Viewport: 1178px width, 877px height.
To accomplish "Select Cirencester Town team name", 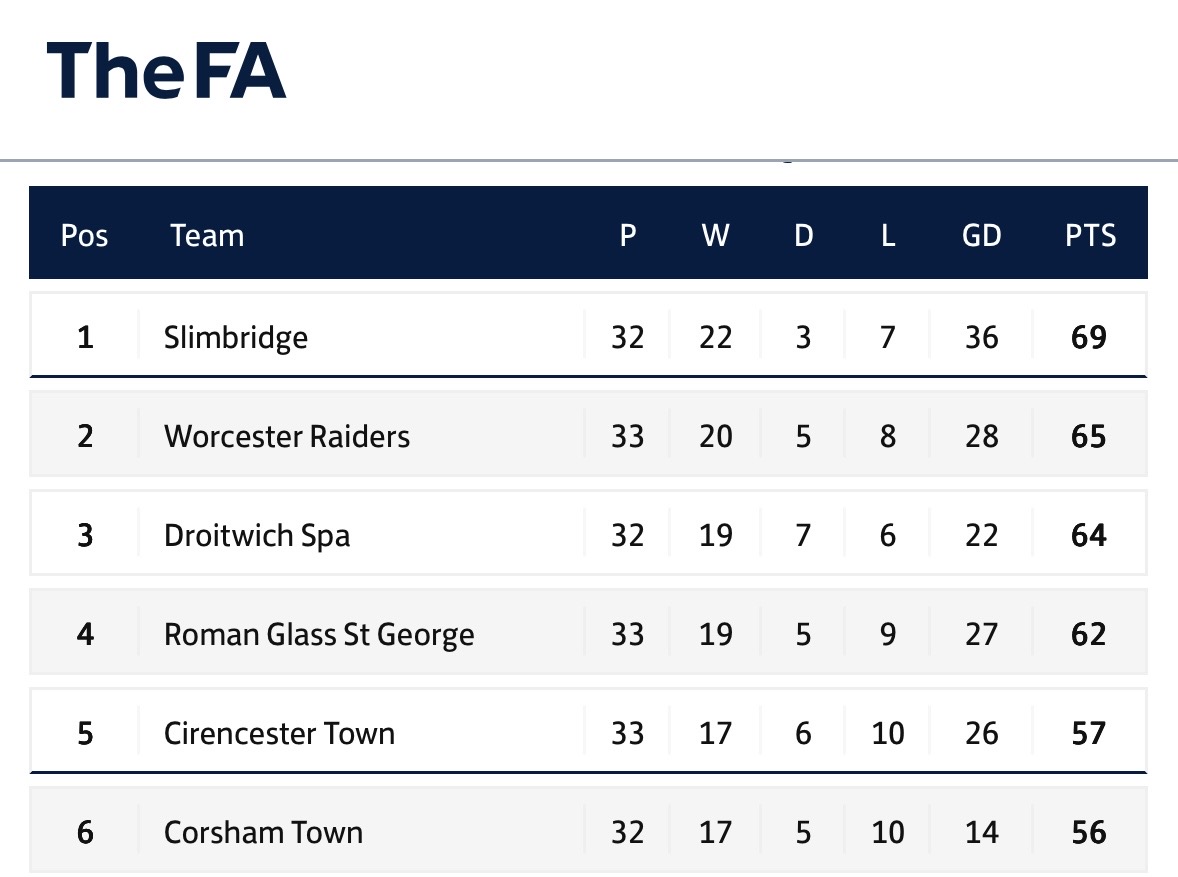I will point(279,733).
